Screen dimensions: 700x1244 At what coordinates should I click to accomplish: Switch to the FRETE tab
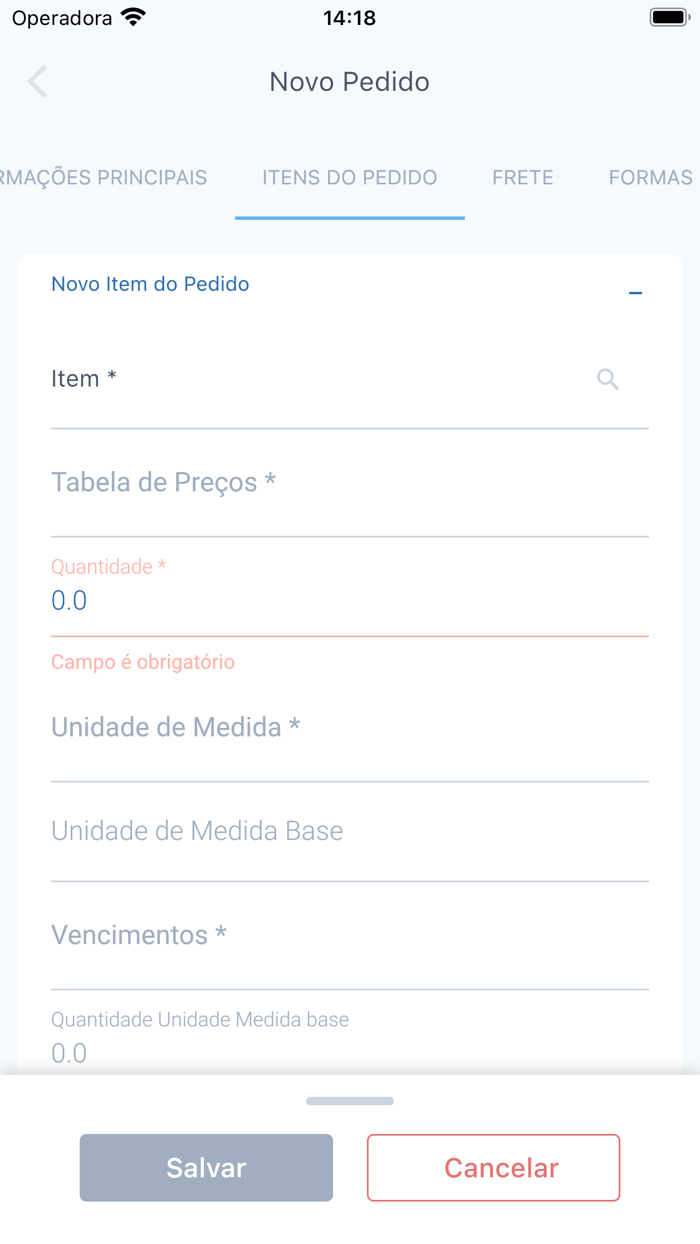click(522, 177)
